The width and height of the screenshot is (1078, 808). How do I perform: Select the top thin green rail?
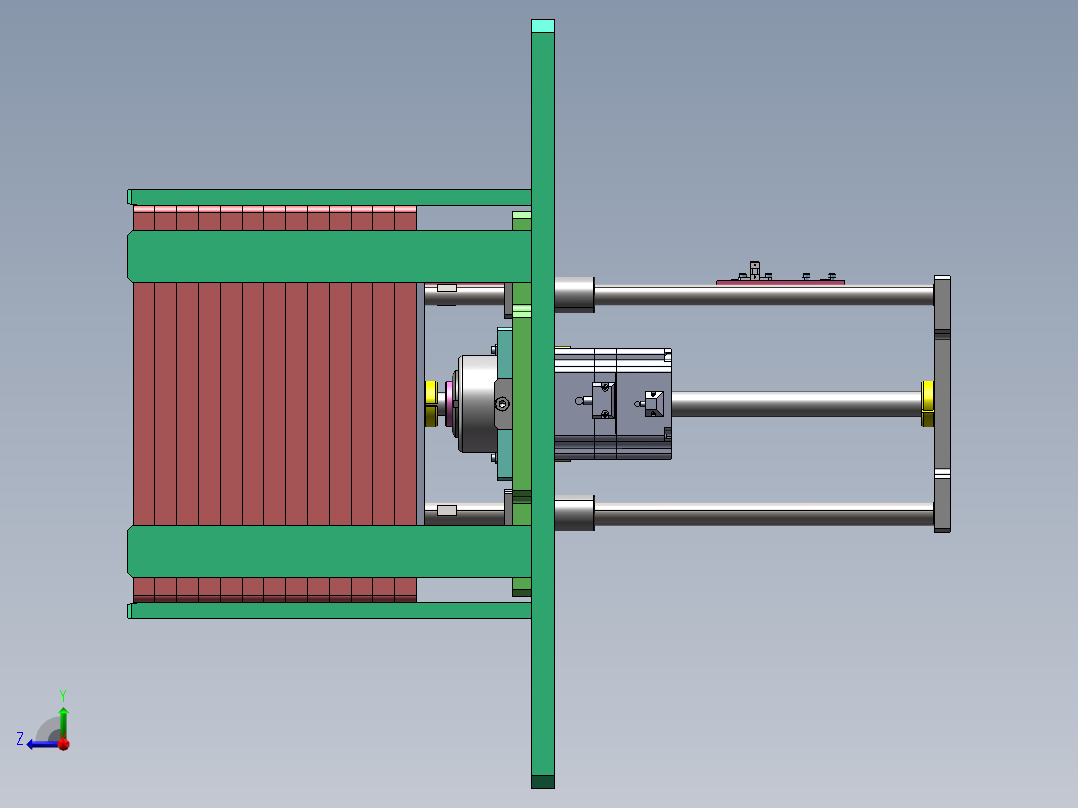click(329, 197)
